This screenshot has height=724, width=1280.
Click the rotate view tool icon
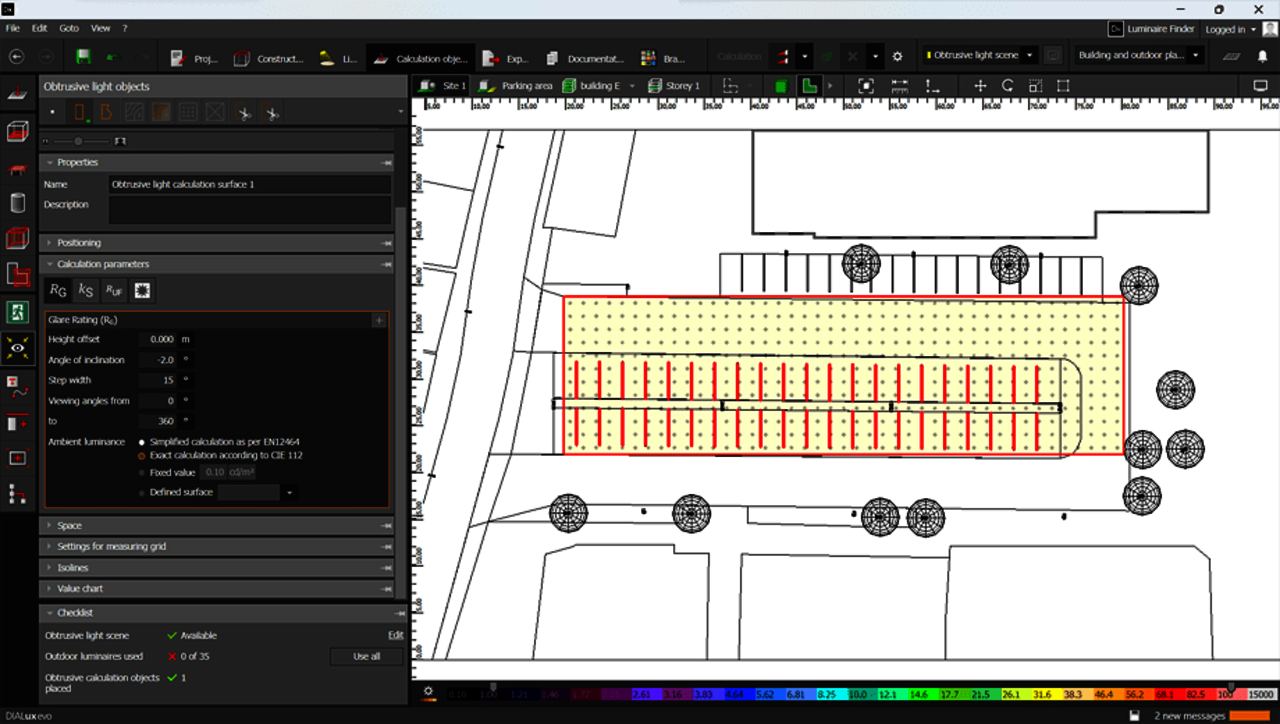tap(1007, 86)
